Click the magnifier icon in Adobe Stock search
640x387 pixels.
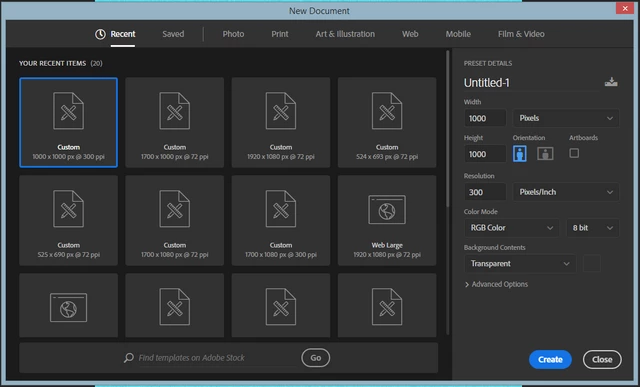(x=129, y=358)
